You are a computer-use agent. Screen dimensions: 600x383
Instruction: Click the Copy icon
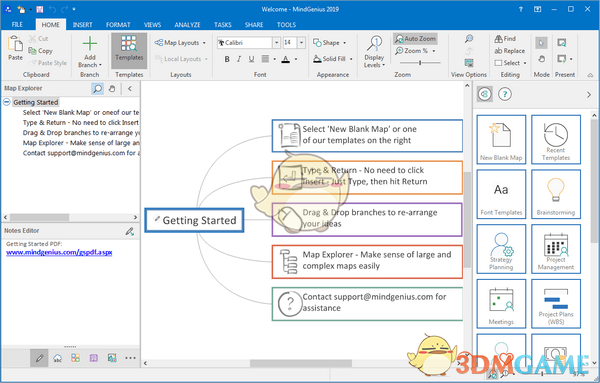pos(32,51)
